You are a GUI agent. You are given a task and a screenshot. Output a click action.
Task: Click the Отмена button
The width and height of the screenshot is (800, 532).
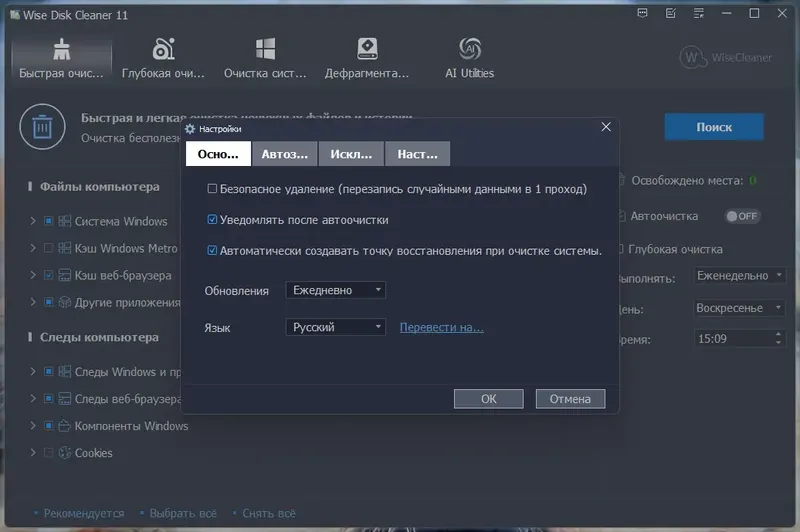pyautogui.click(x=570, y=399)
